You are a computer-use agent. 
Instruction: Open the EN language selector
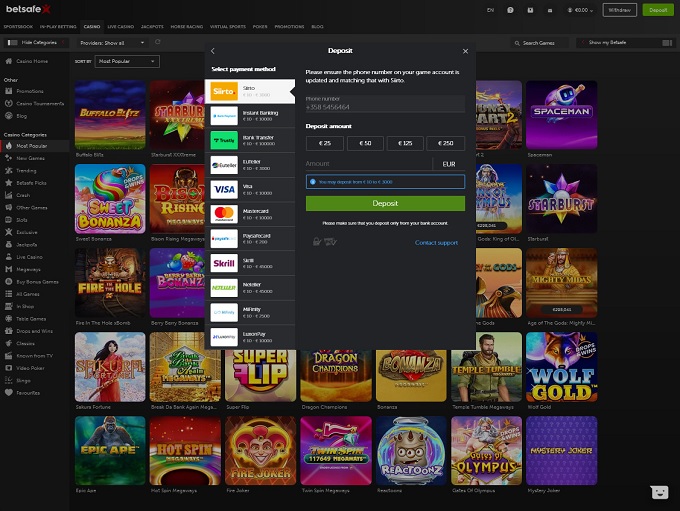pyautogui.click(x=490, y=10)
